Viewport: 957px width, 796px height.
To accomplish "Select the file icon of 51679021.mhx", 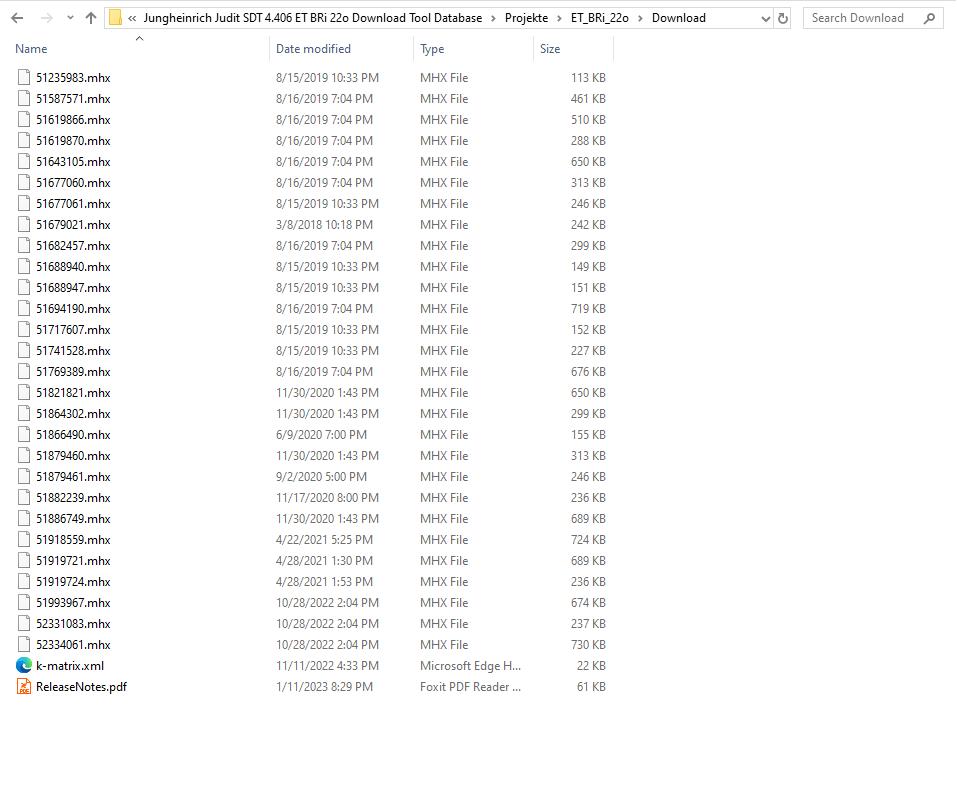I will tap(24, 224).
